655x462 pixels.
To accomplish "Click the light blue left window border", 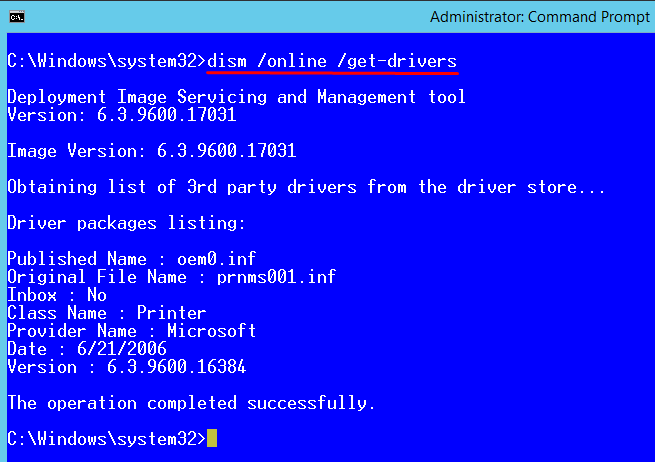I will point(3,247).
